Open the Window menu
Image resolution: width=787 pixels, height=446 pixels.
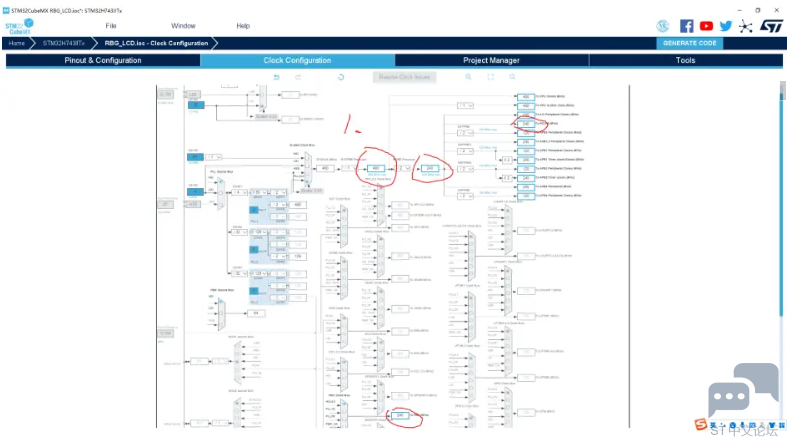[x=183, y=26]
